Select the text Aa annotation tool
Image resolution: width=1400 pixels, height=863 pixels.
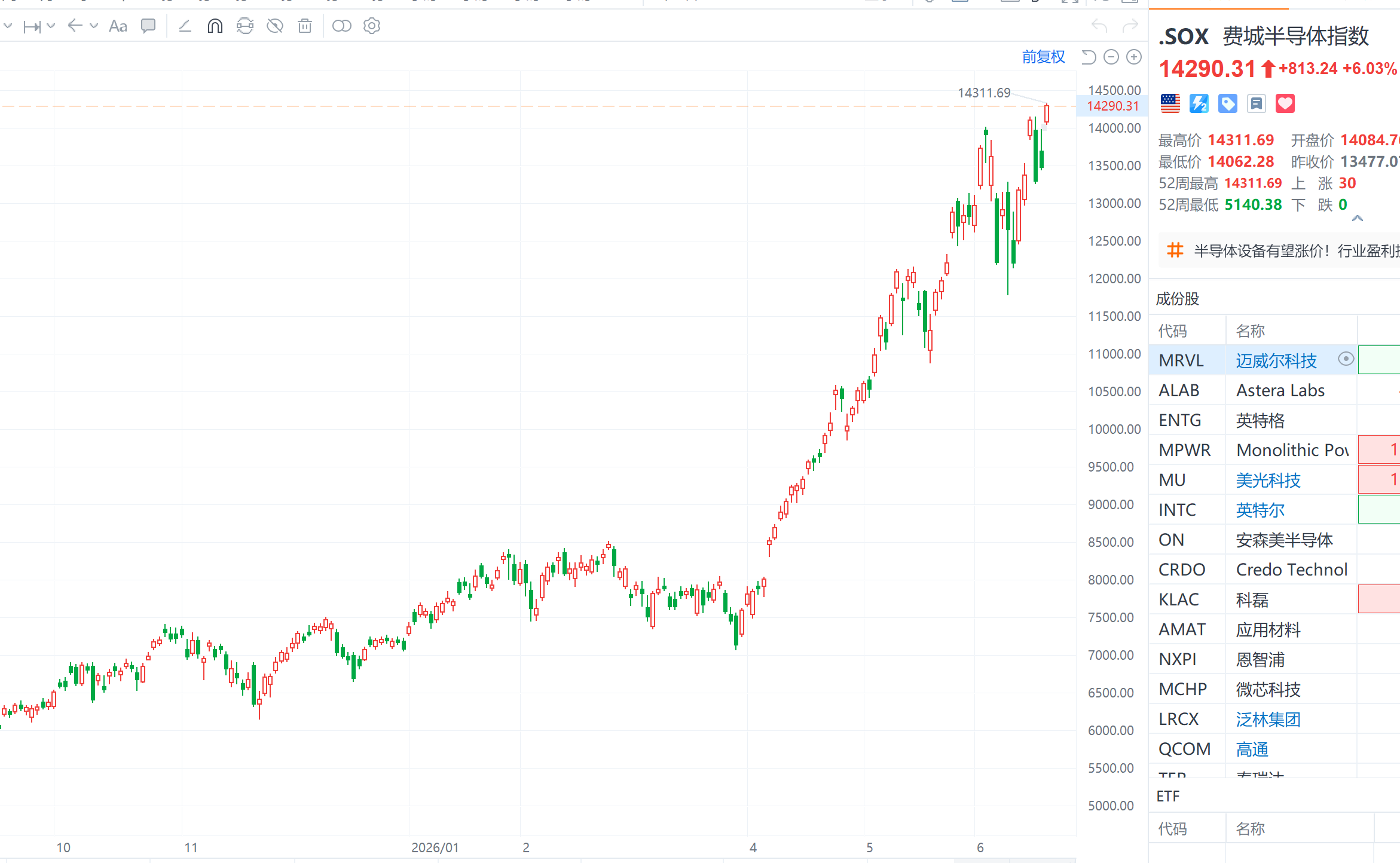coord(118,26)
